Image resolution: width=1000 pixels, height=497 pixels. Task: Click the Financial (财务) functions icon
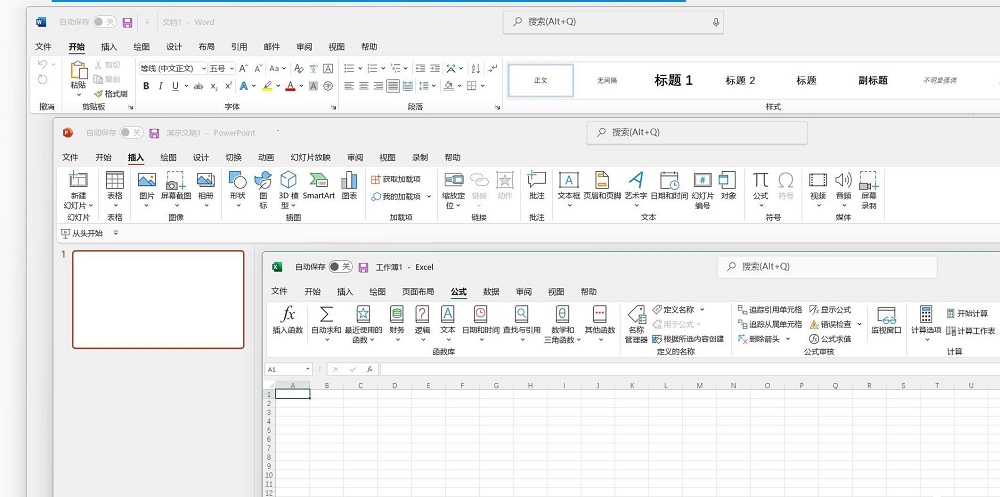coord(397,320)
